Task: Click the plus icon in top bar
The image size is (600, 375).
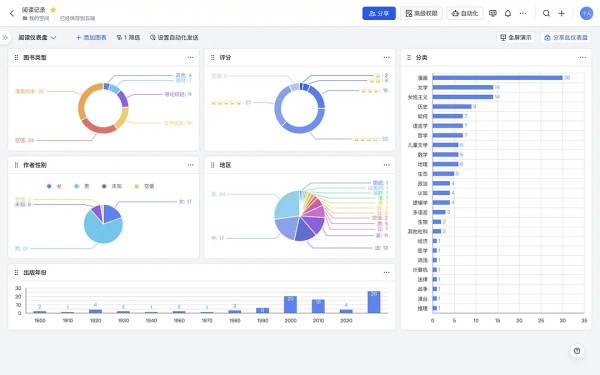Action: (561, 13)
